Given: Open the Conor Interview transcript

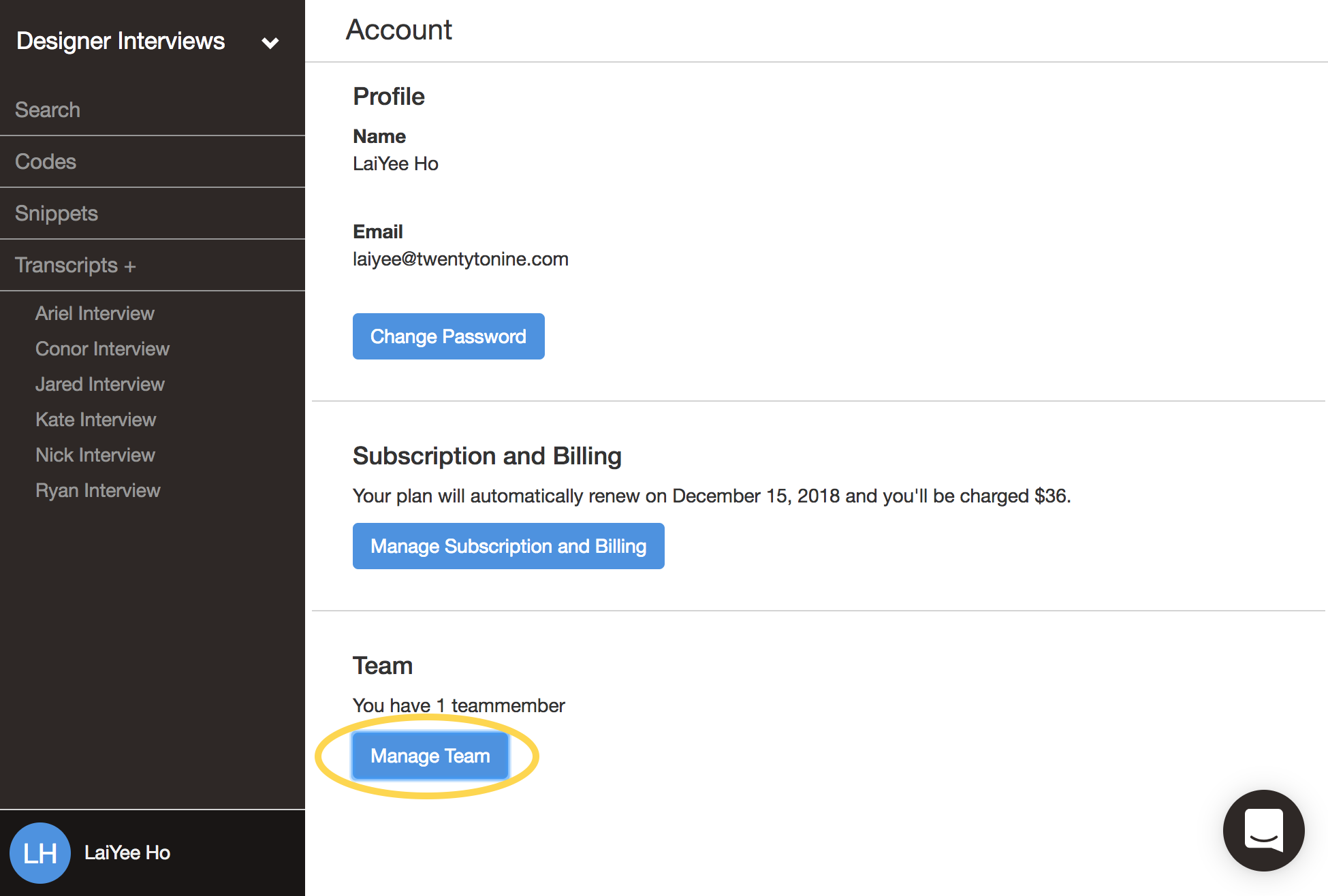Looking at the screenshot, I should pyautogui.click(x=102, y=349).
